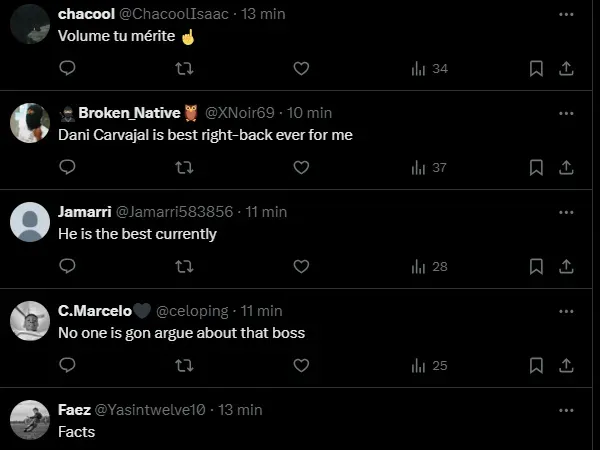600x450 pixels.
Task: Share Broken_Native's tweet
Action: (x=565, y=167)
